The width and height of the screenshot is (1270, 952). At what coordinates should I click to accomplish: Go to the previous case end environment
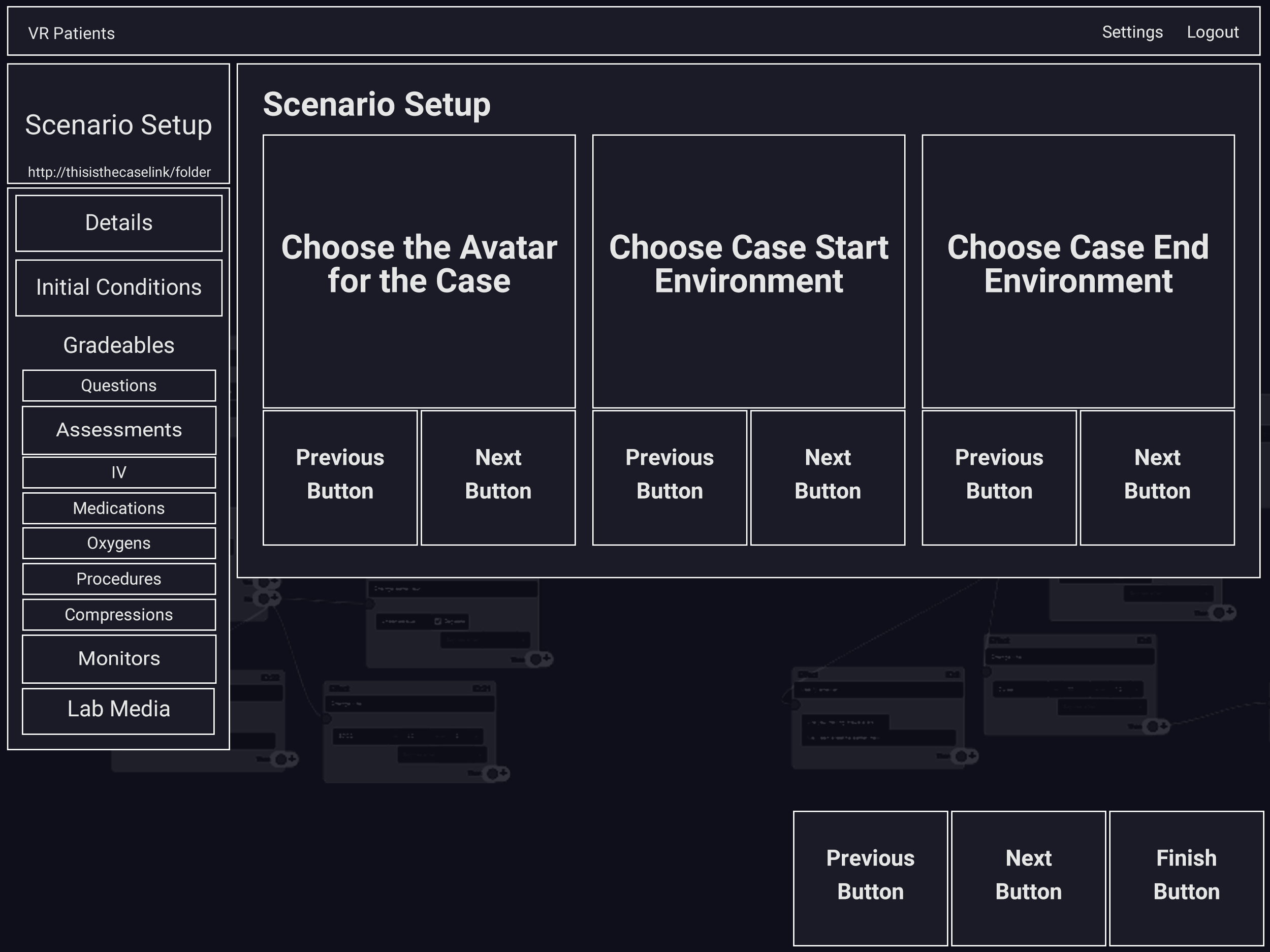click(x=998, y=477)
